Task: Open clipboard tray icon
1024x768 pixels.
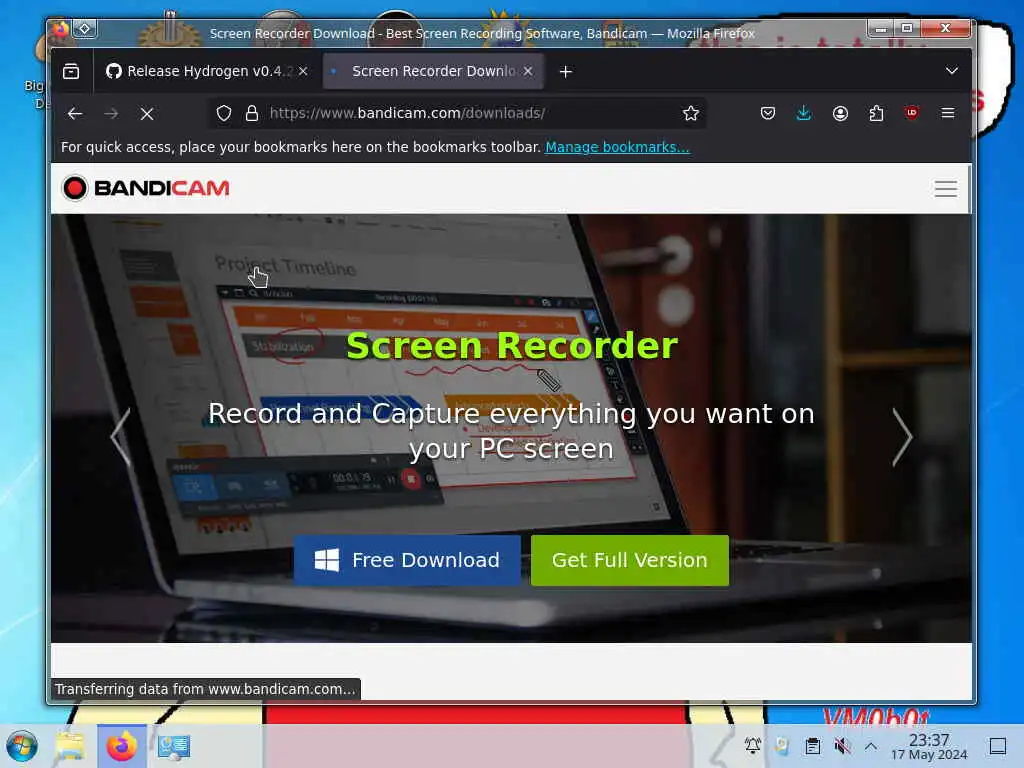Action: point(812,745)
